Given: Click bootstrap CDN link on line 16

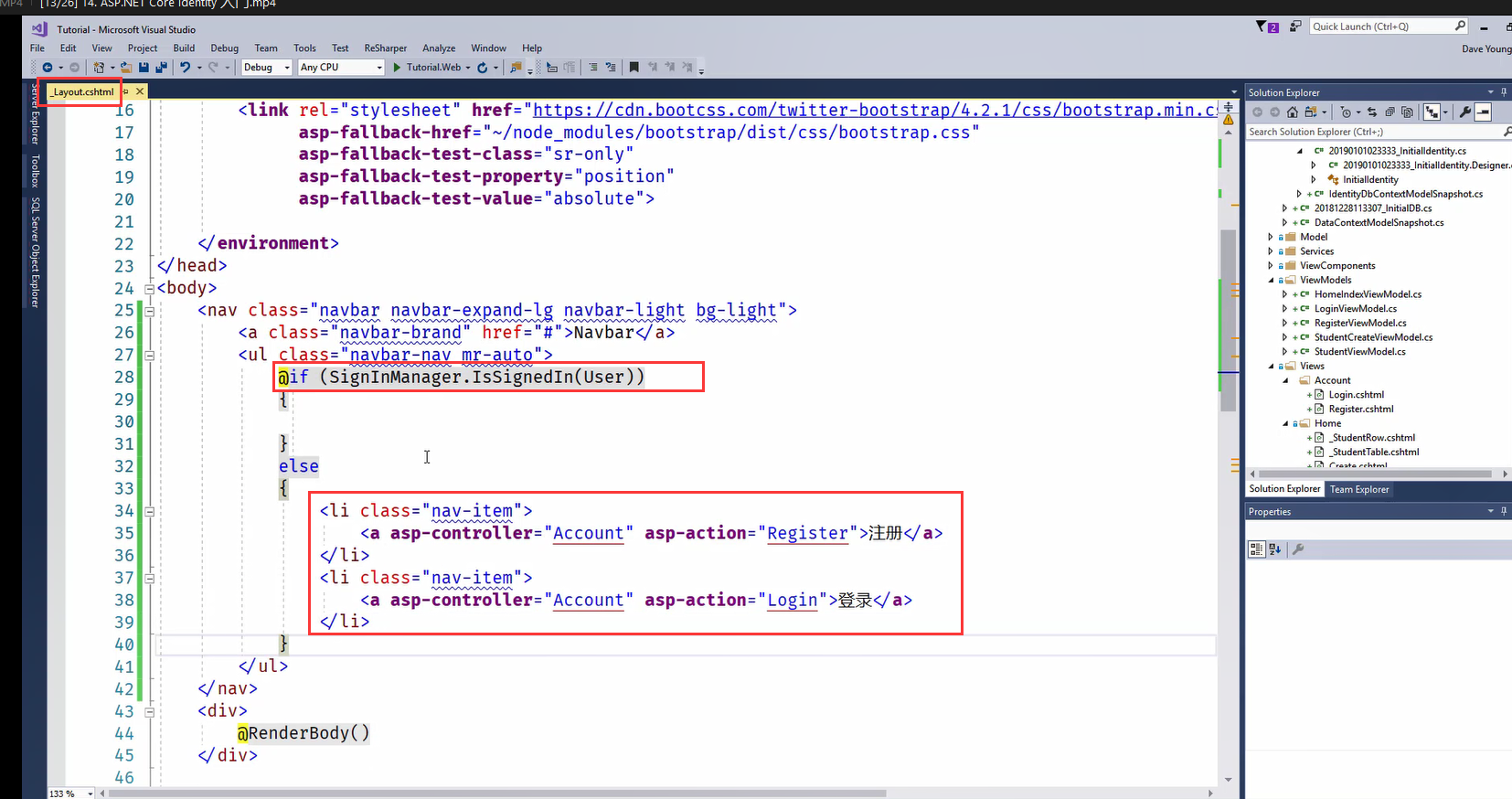Looking at the screenshot, I should point(875,110).
